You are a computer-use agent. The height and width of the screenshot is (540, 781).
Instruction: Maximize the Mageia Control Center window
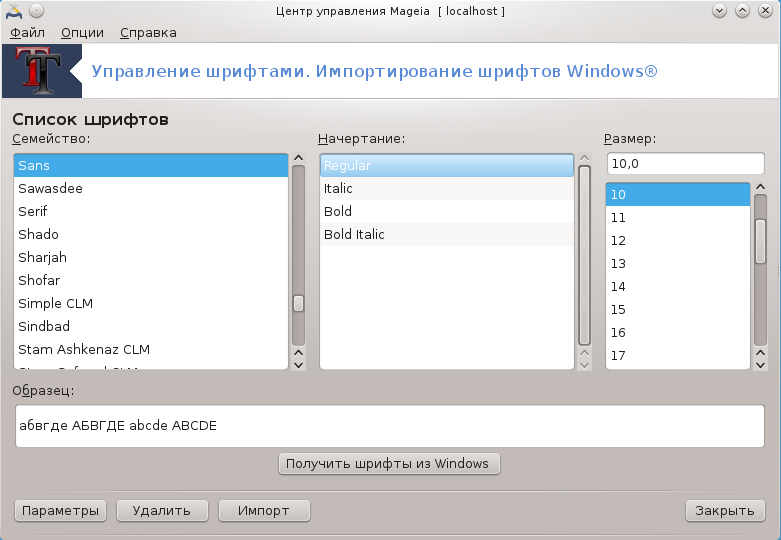[742, 10]
